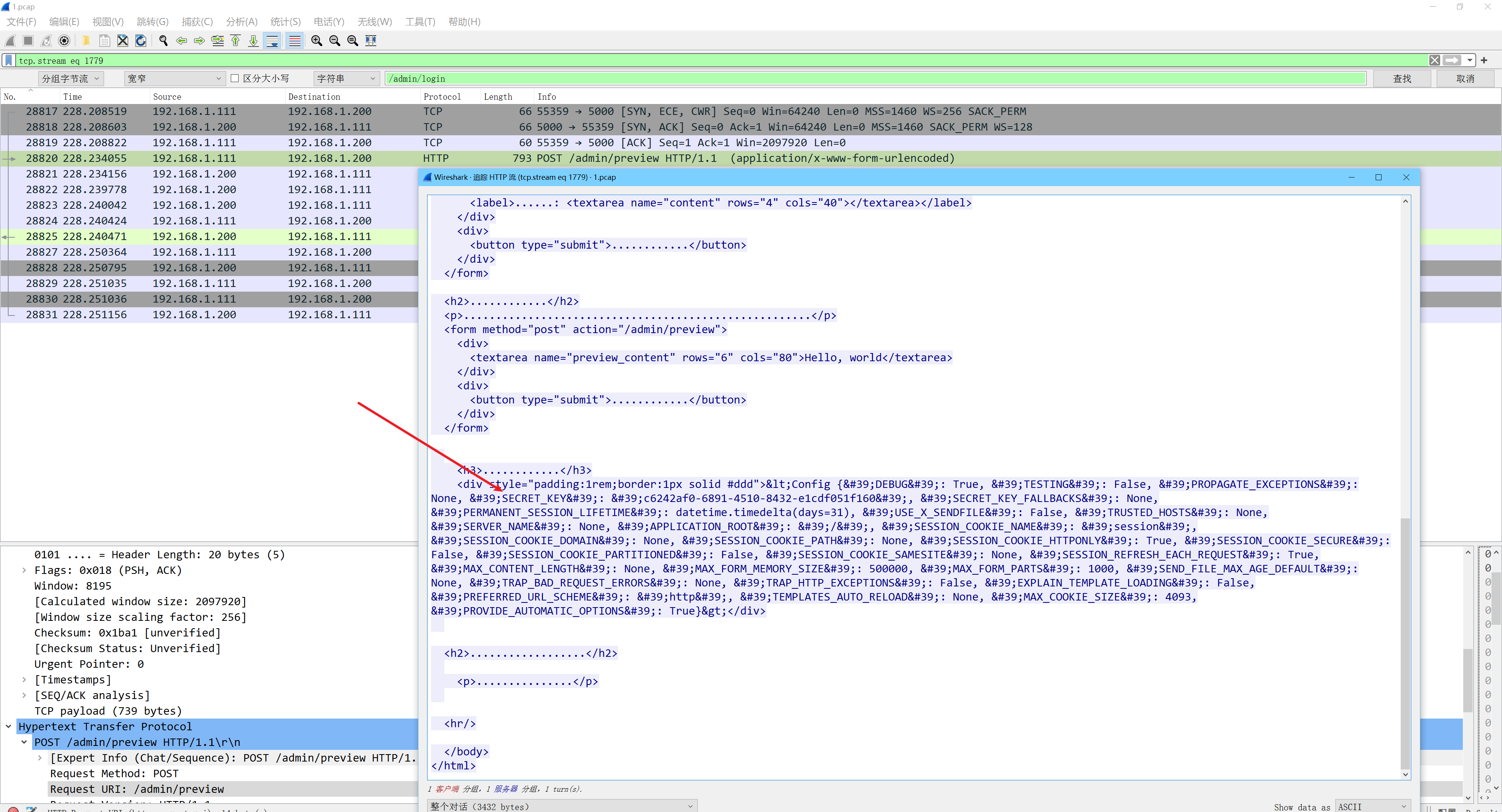Jump to the last packet

[x=253, y=40]
